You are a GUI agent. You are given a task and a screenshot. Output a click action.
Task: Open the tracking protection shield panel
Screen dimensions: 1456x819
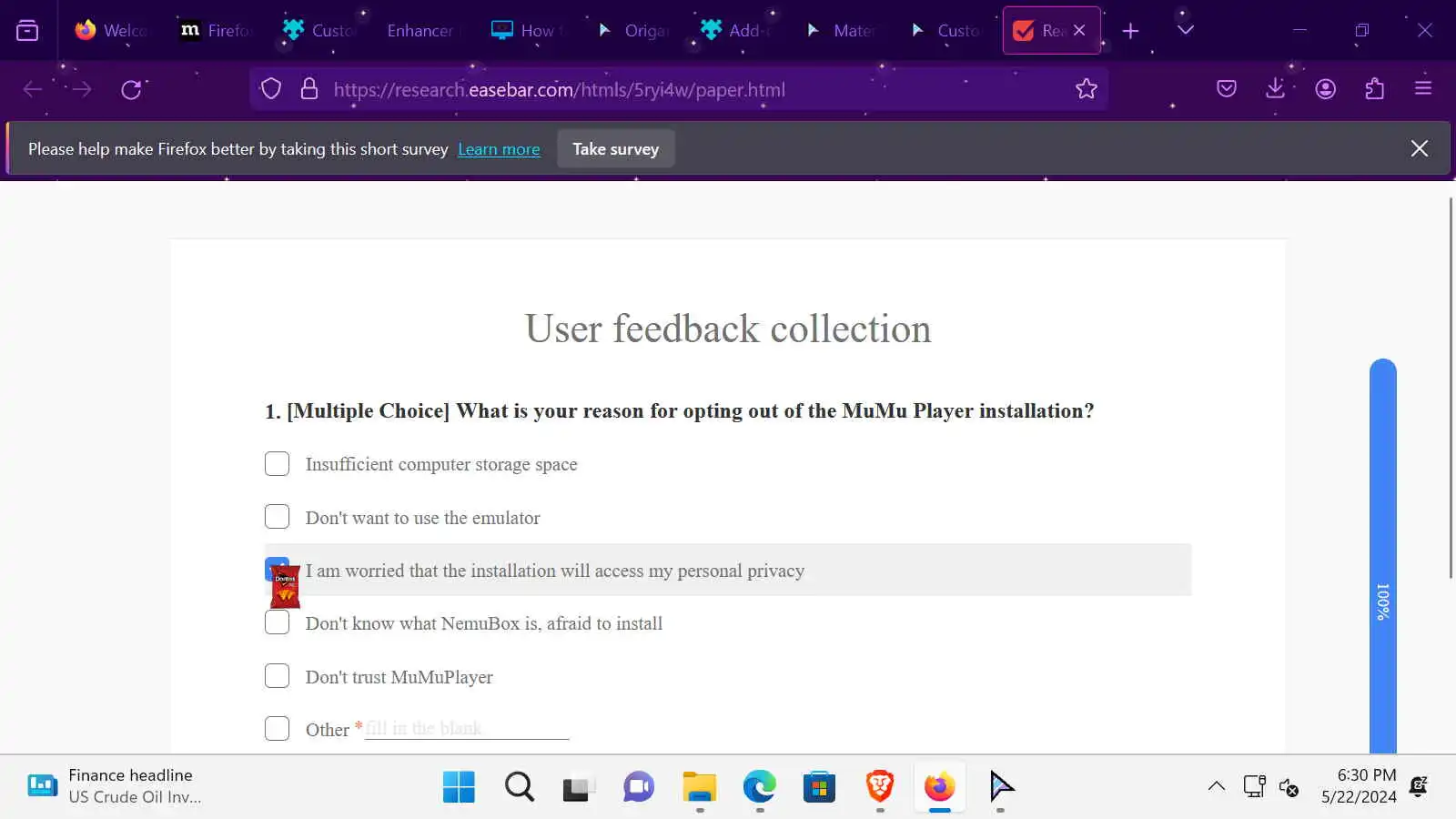[x=271, y=89]
